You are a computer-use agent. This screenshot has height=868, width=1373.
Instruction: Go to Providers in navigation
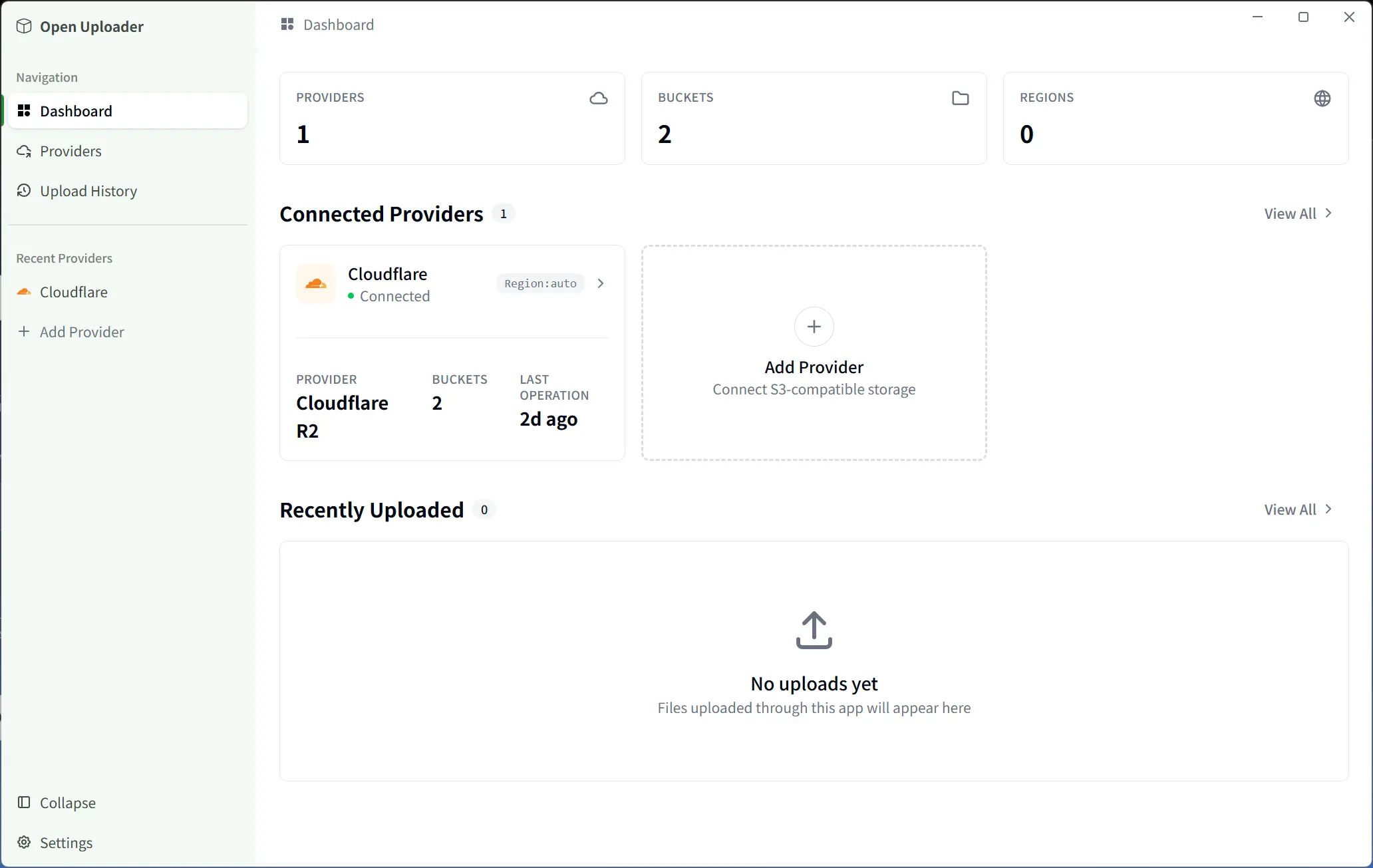click(71, 151)
